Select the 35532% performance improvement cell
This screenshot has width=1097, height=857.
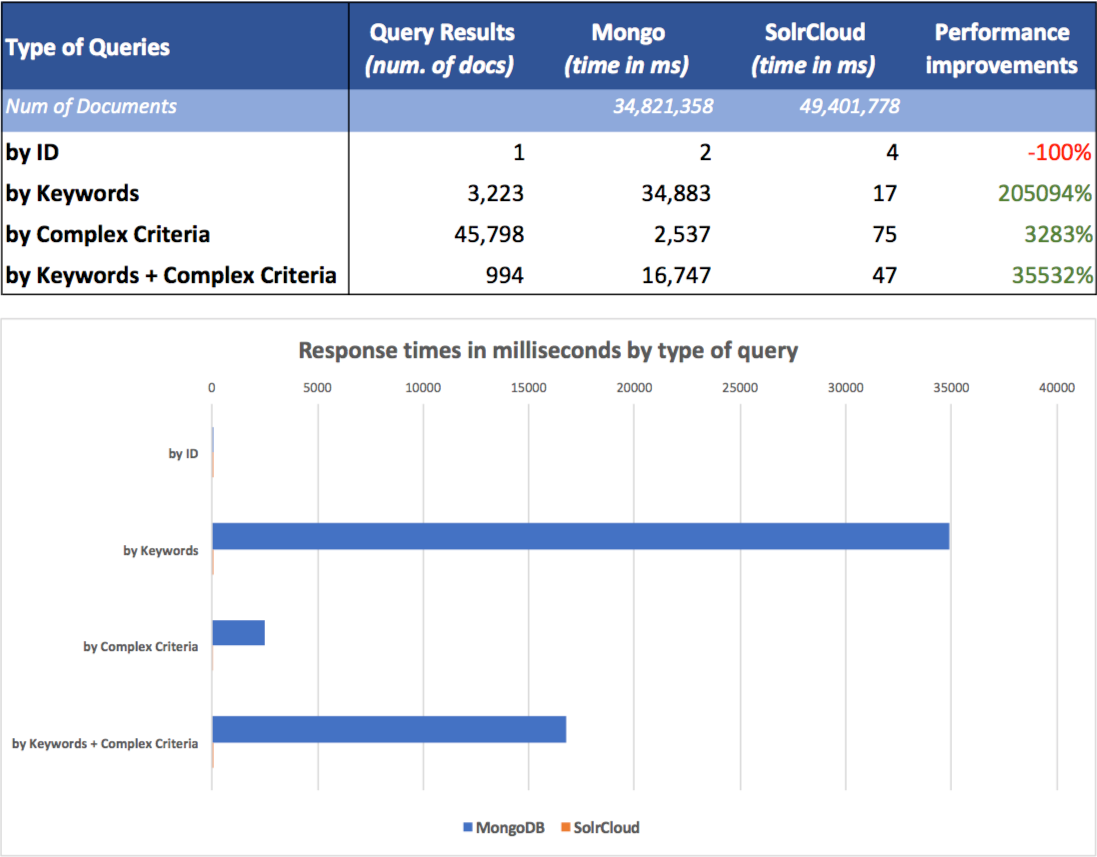click(x=1052, y=276)
